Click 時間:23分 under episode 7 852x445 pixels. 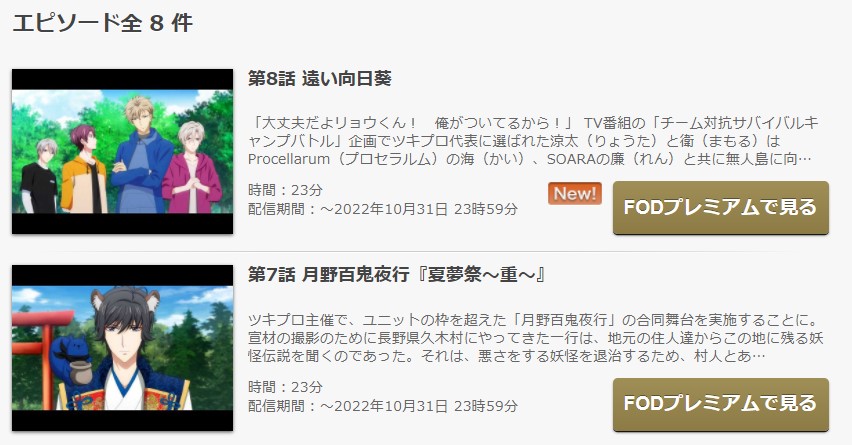285,387
